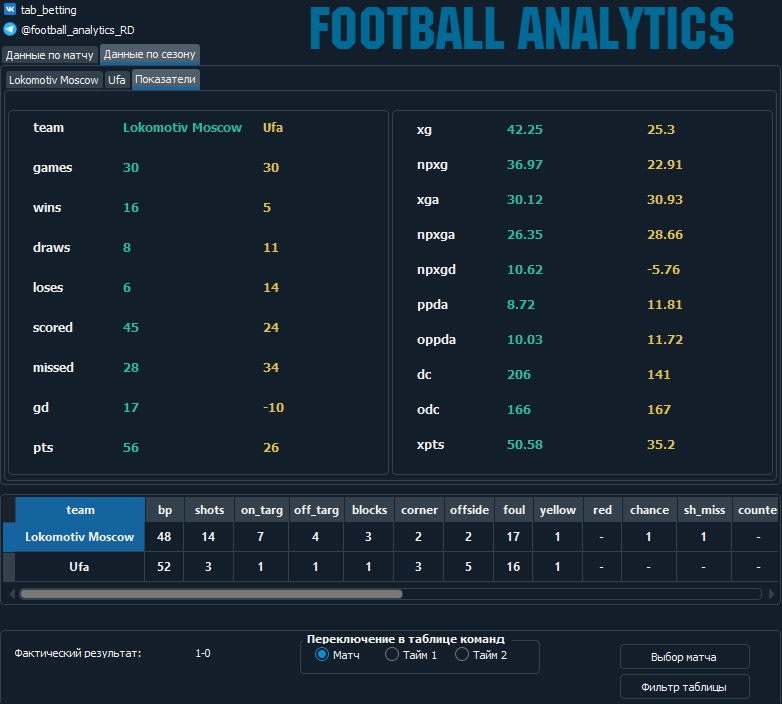Click the Lokomotiv Moscow shots value 14
Screen dimensions: 782x704
(208, 536)
